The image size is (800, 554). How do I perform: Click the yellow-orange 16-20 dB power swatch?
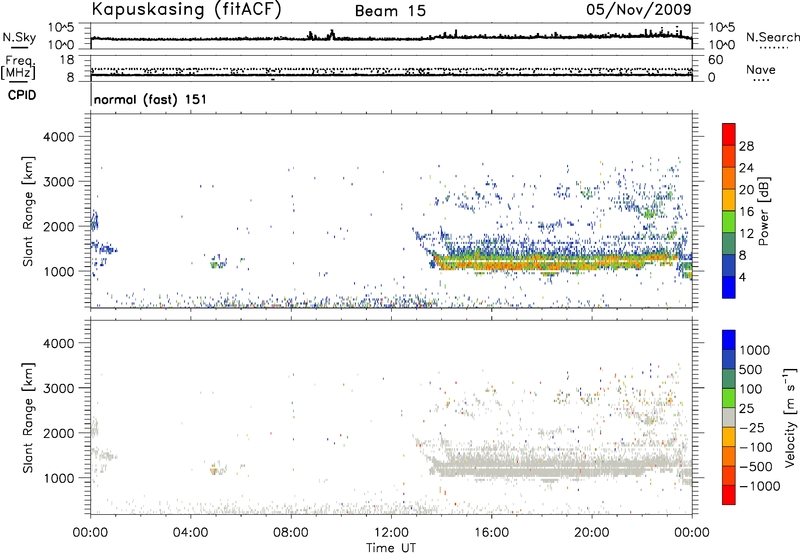[729, 199]
